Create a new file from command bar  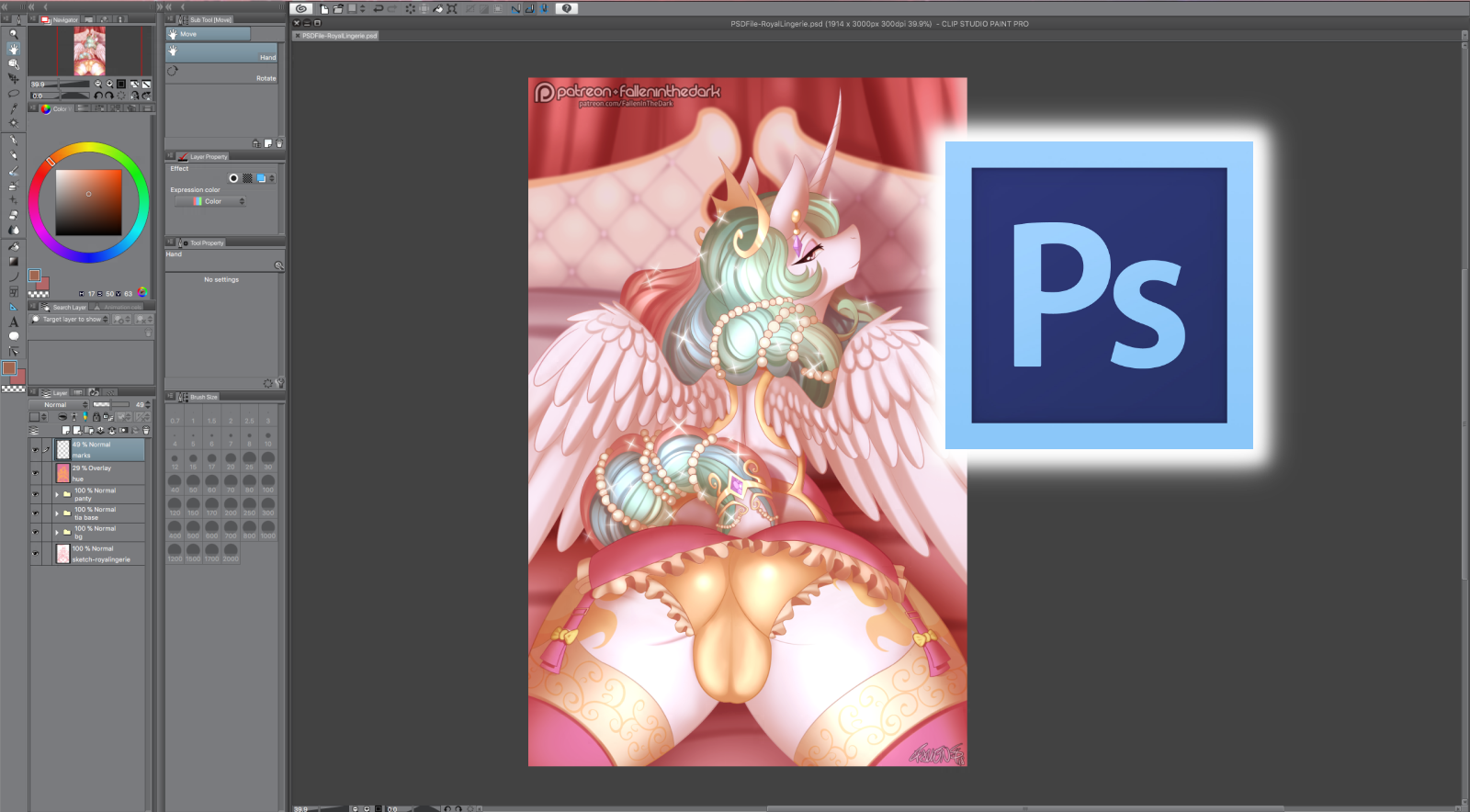point(324,8)
